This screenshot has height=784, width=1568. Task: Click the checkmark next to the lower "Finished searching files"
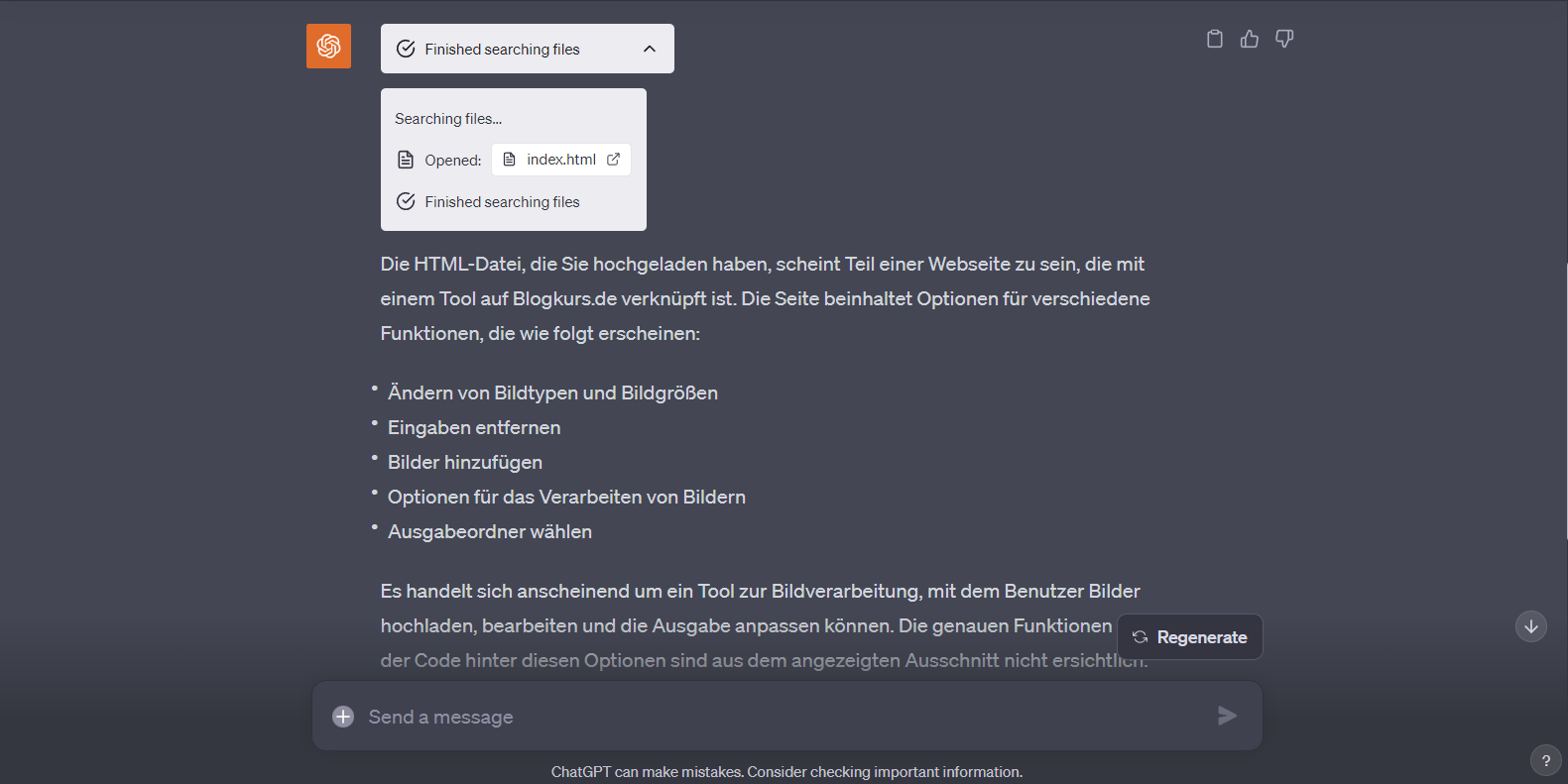point(406,202)
